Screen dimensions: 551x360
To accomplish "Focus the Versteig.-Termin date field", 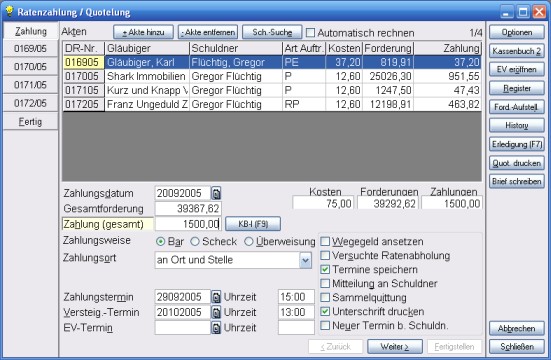I will point(182,312).
